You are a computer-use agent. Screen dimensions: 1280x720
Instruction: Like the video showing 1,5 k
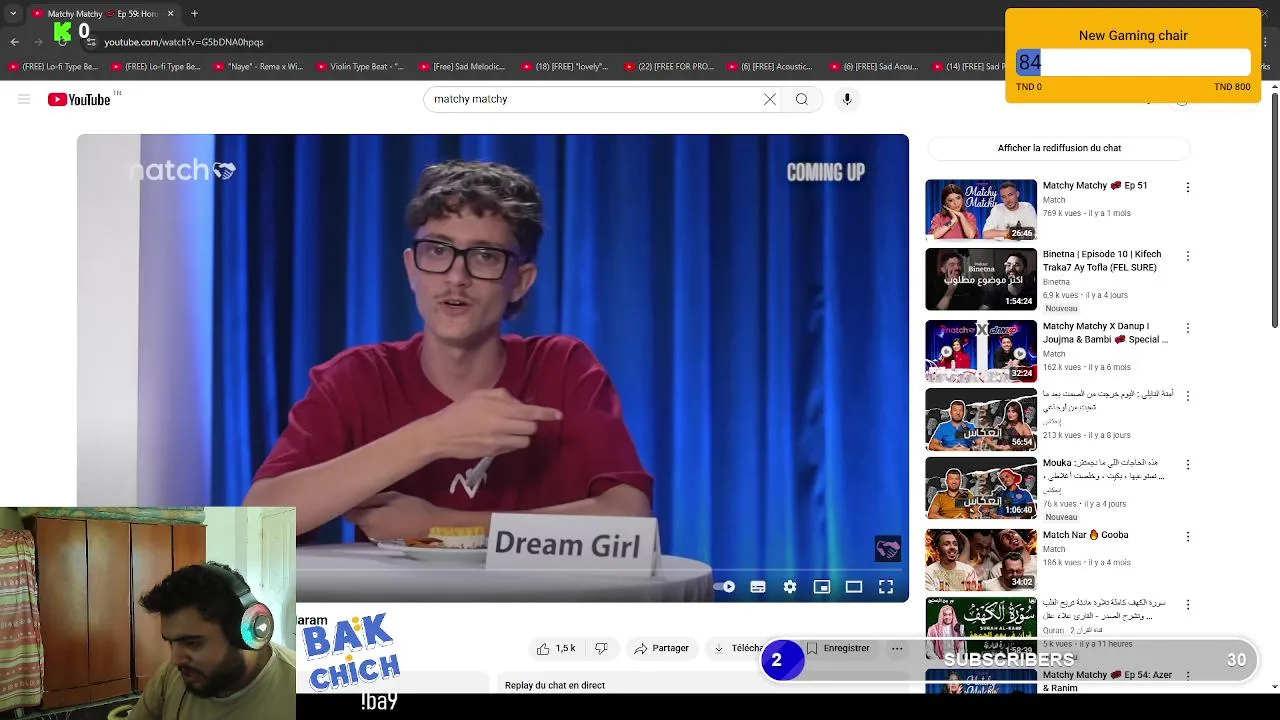556,648
